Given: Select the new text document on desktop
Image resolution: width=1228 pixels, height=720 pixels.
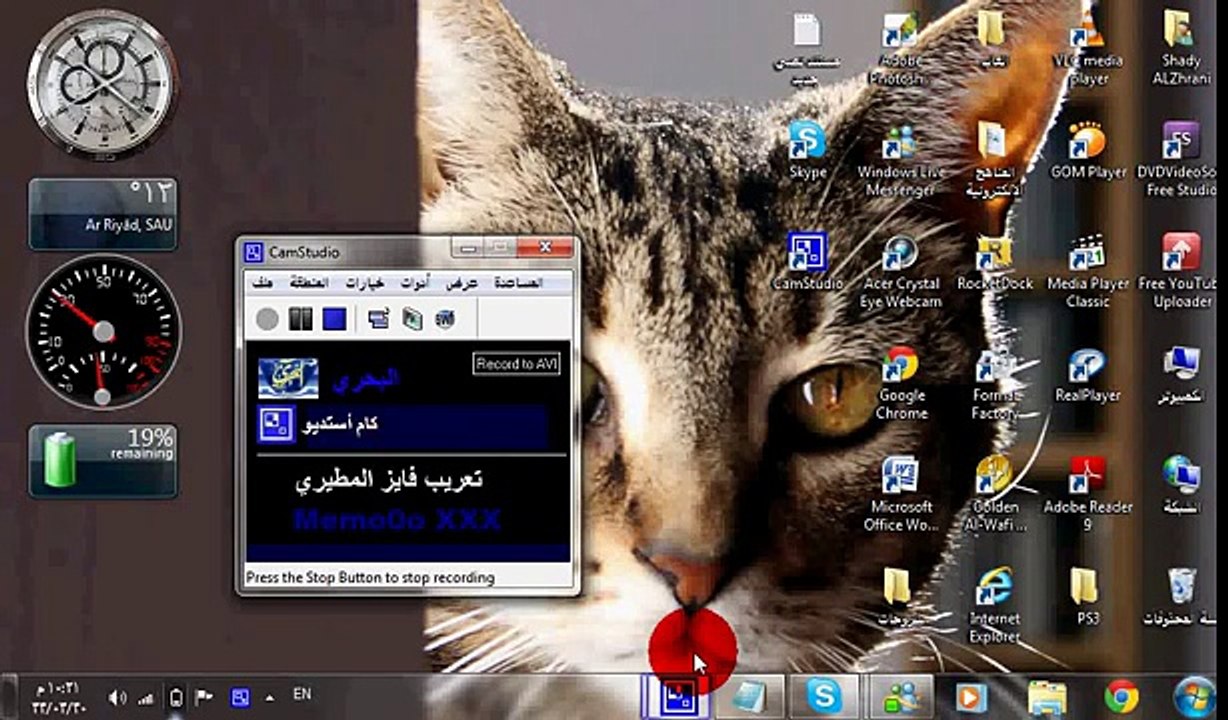Looking at the screenshot, I should 807,48.
